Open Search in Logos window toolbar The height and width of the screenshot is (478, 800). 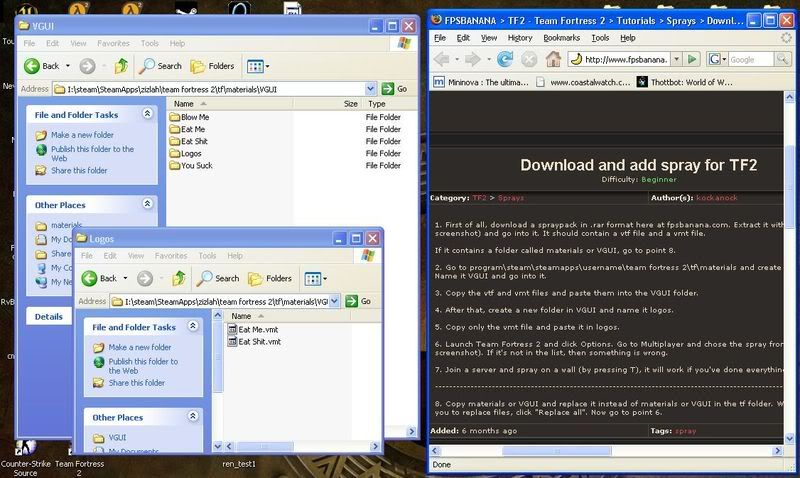point(218,278)
